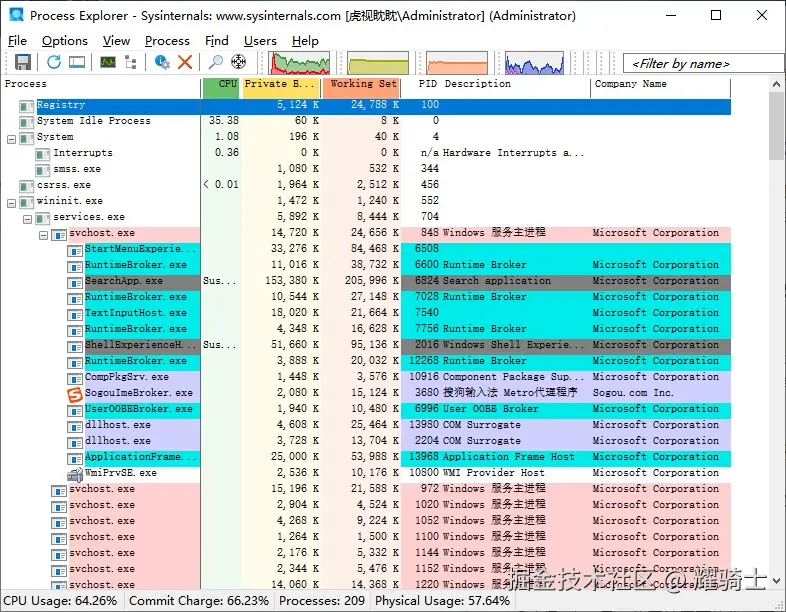Collapse the services.exe tree node

coord(28,219)
